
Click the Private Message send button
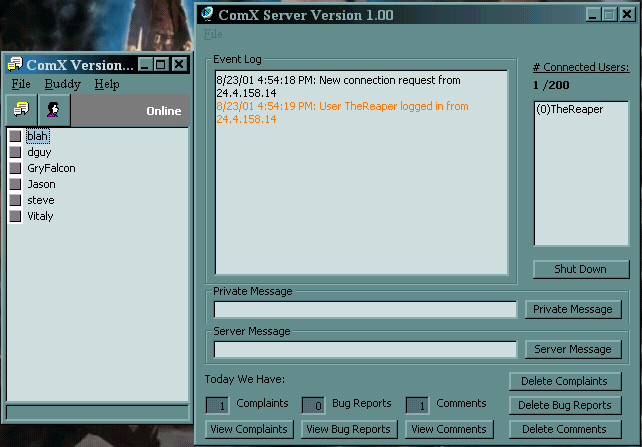coord(572,309)
